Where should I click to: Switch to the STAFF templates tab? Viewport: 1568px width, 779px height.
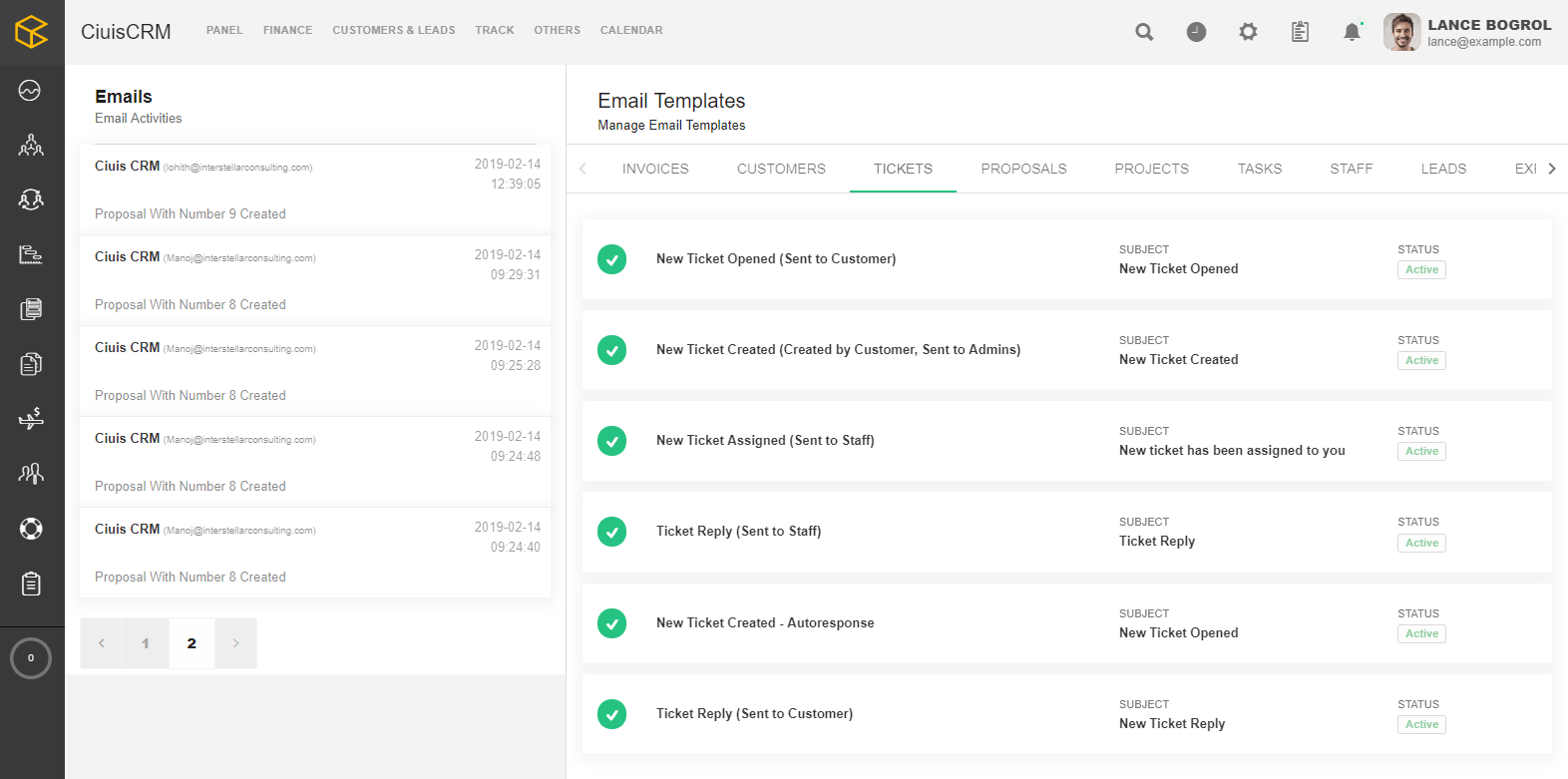coord(1352,169)
